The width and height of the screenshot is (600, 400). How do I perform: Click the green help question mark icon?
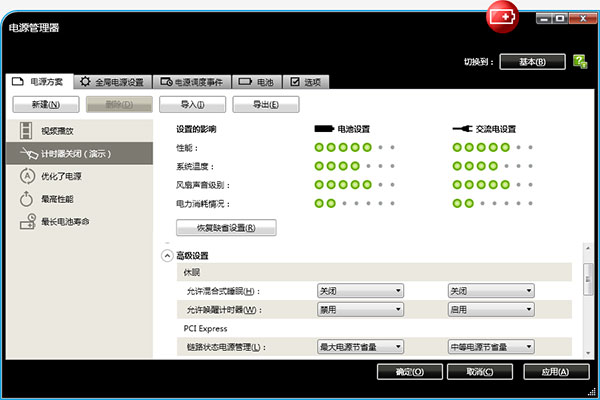coord(580,62)
